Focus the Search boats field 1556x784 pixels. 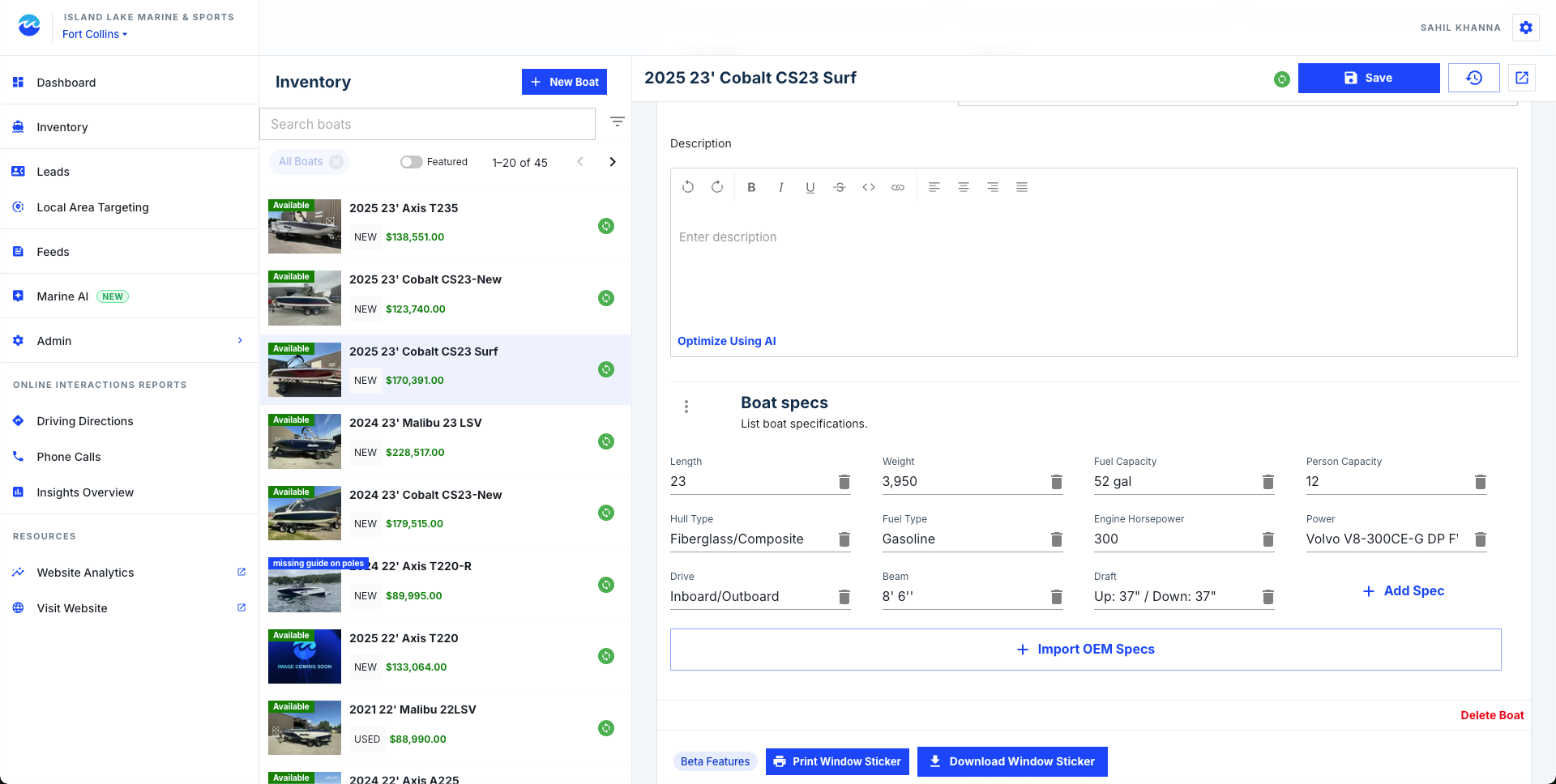point(427,124)
